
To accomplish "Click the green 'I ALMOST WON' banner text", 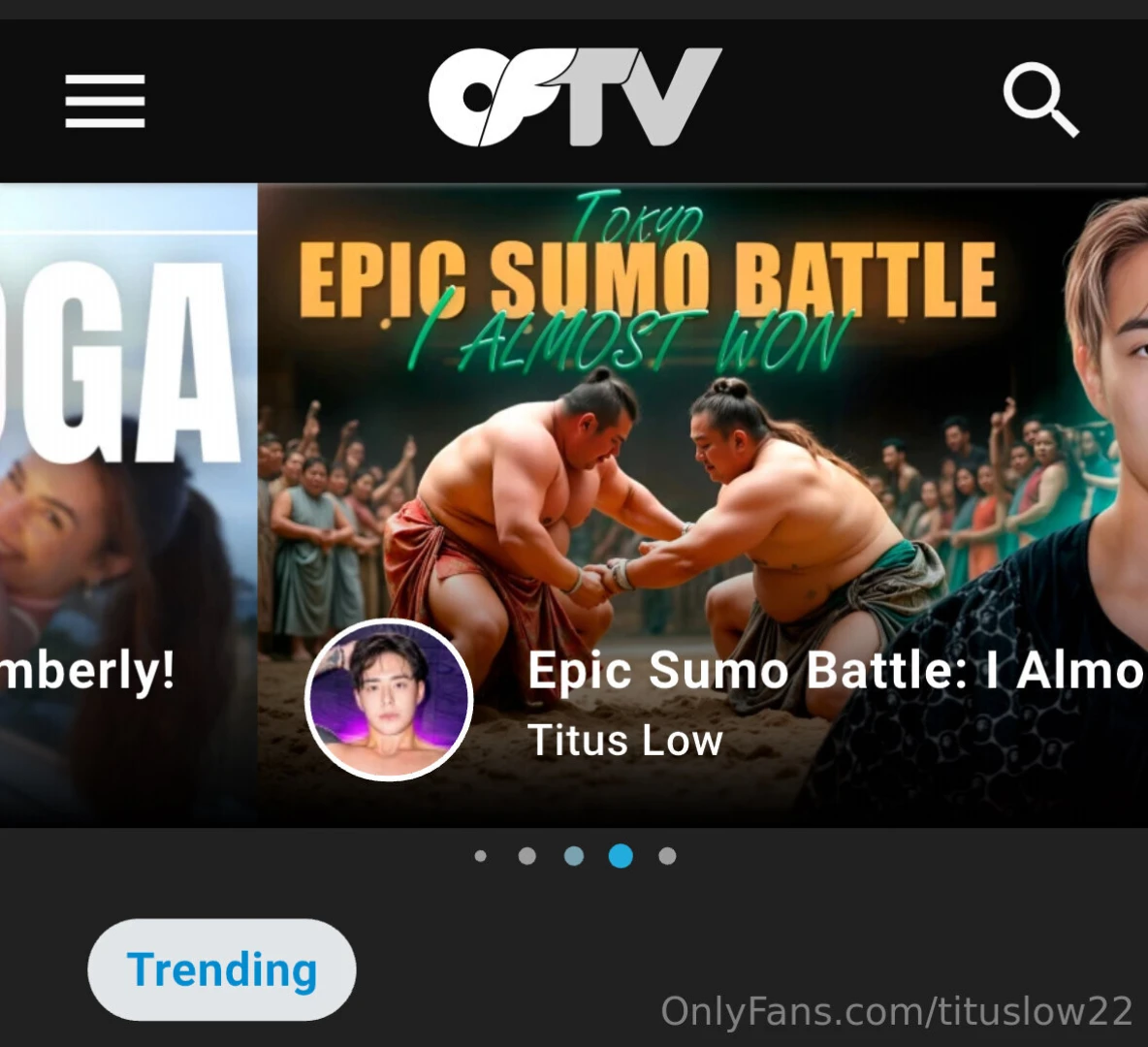I will pyautogui.click(x=629, y=340).
